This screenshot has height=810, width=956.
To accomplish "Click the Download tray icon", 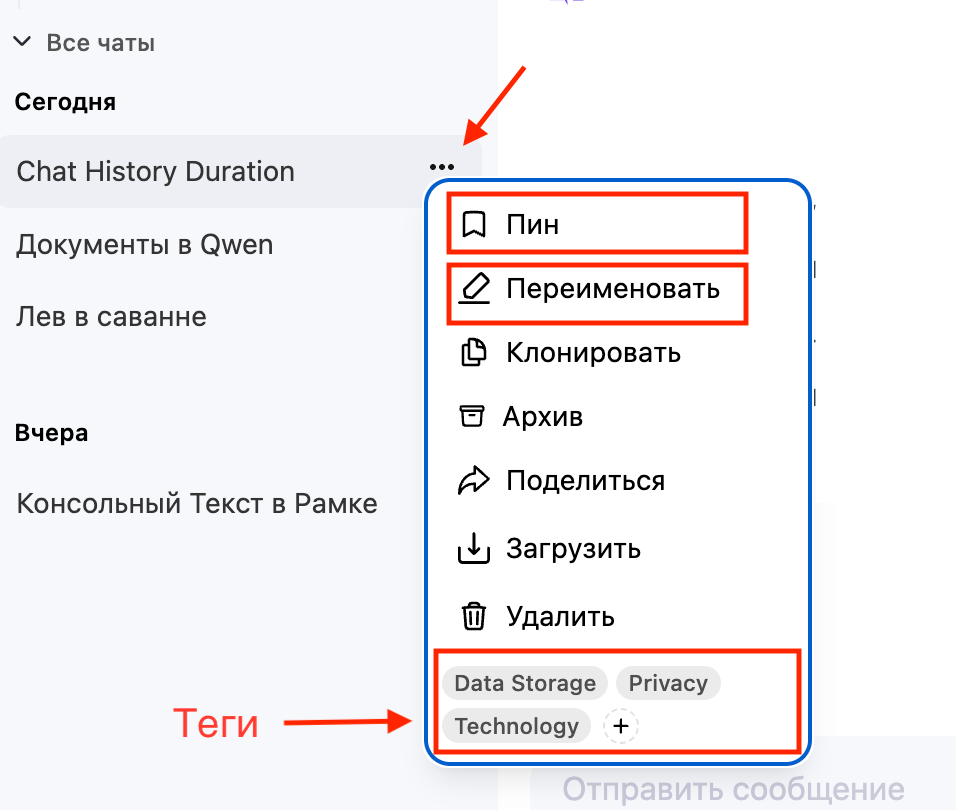I will (x=473, y=548).
